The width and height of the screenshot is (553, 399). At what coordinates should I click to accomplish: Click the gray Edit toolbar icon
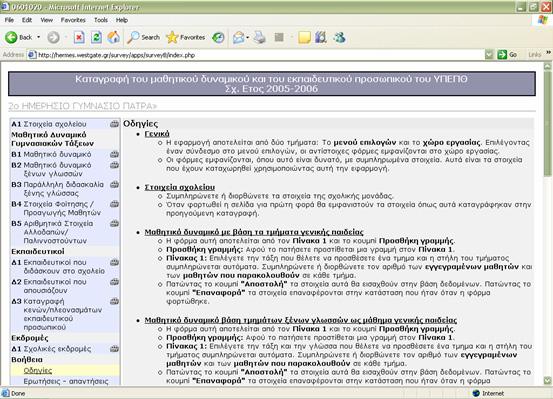[279, 37]
